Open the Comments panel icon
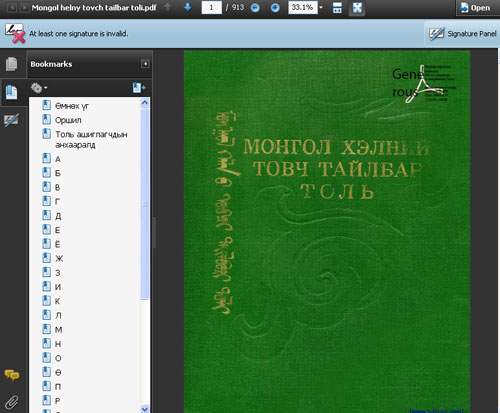This screenshot has height=413, width=500. (12, 375)
